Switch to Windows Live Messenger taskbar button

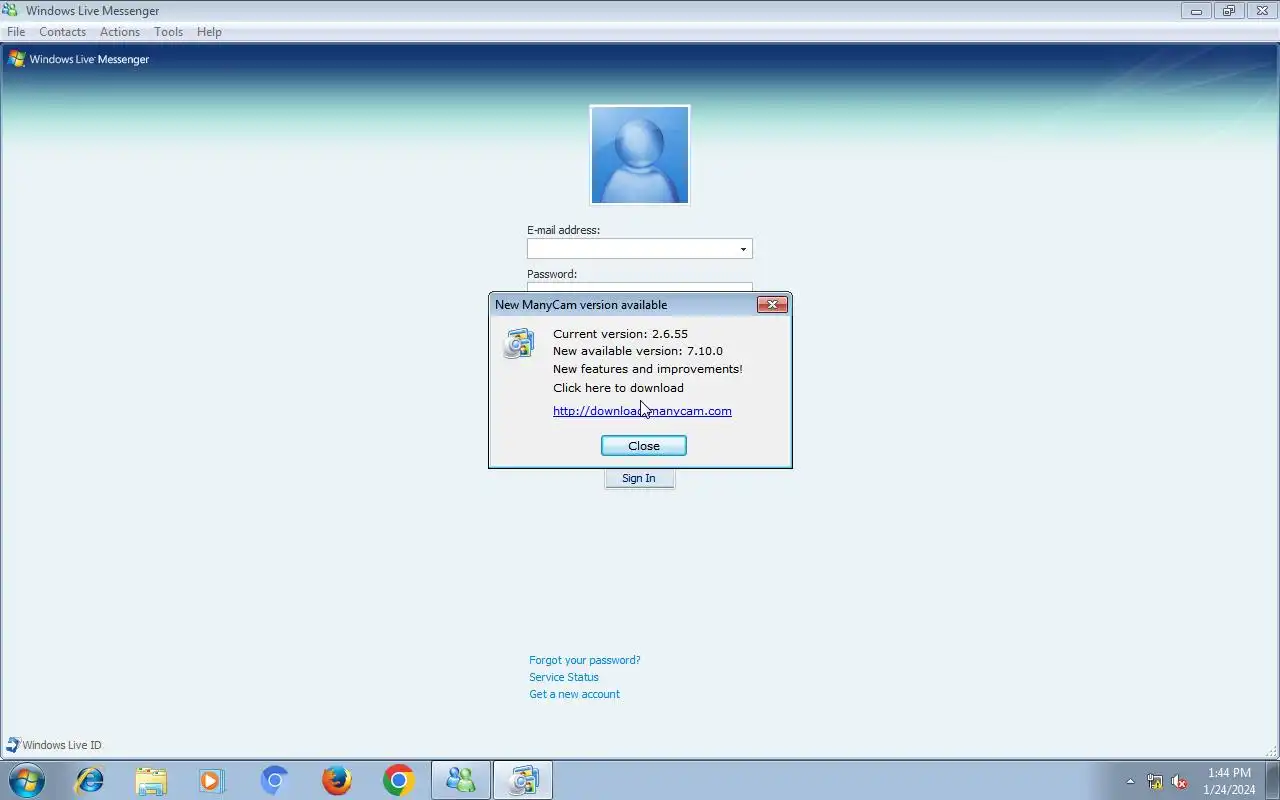pos(461,780)
